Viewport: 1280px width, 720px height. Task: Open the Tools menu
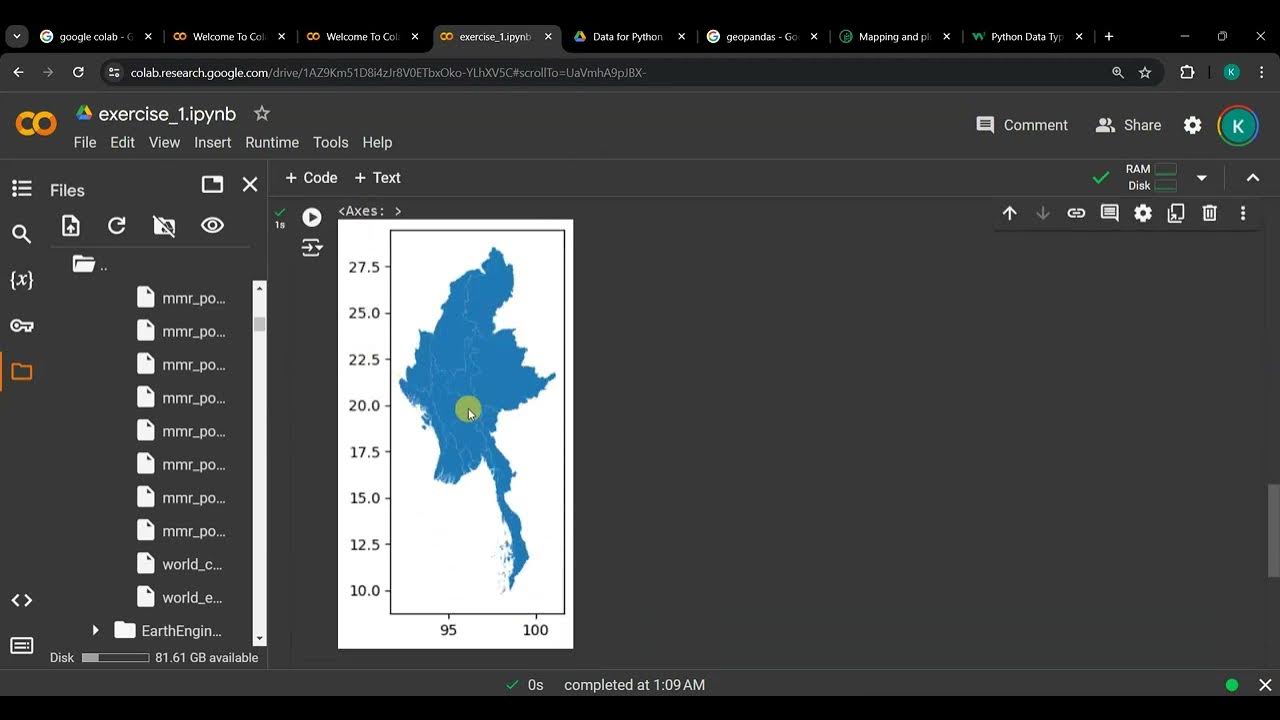[x=330, y=142]
